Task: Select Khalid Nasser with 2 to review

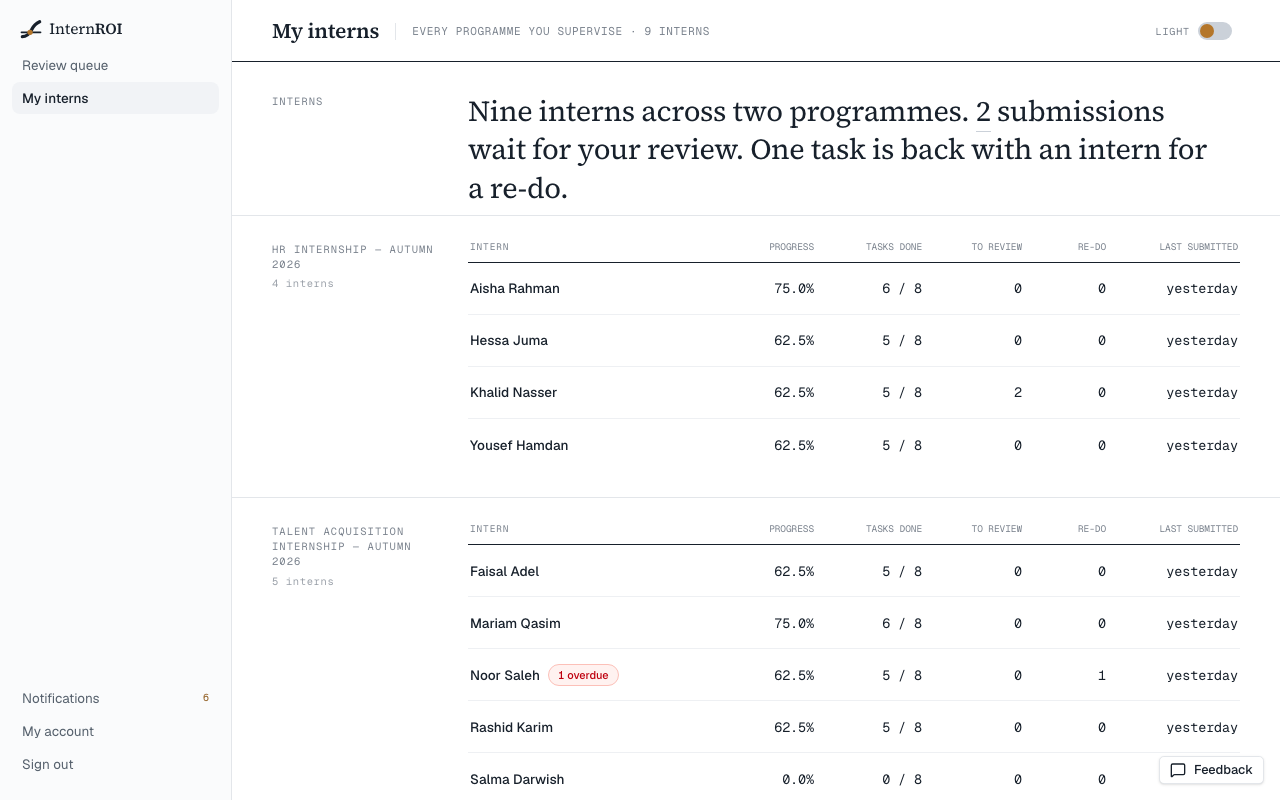Action: coord(854,393)
